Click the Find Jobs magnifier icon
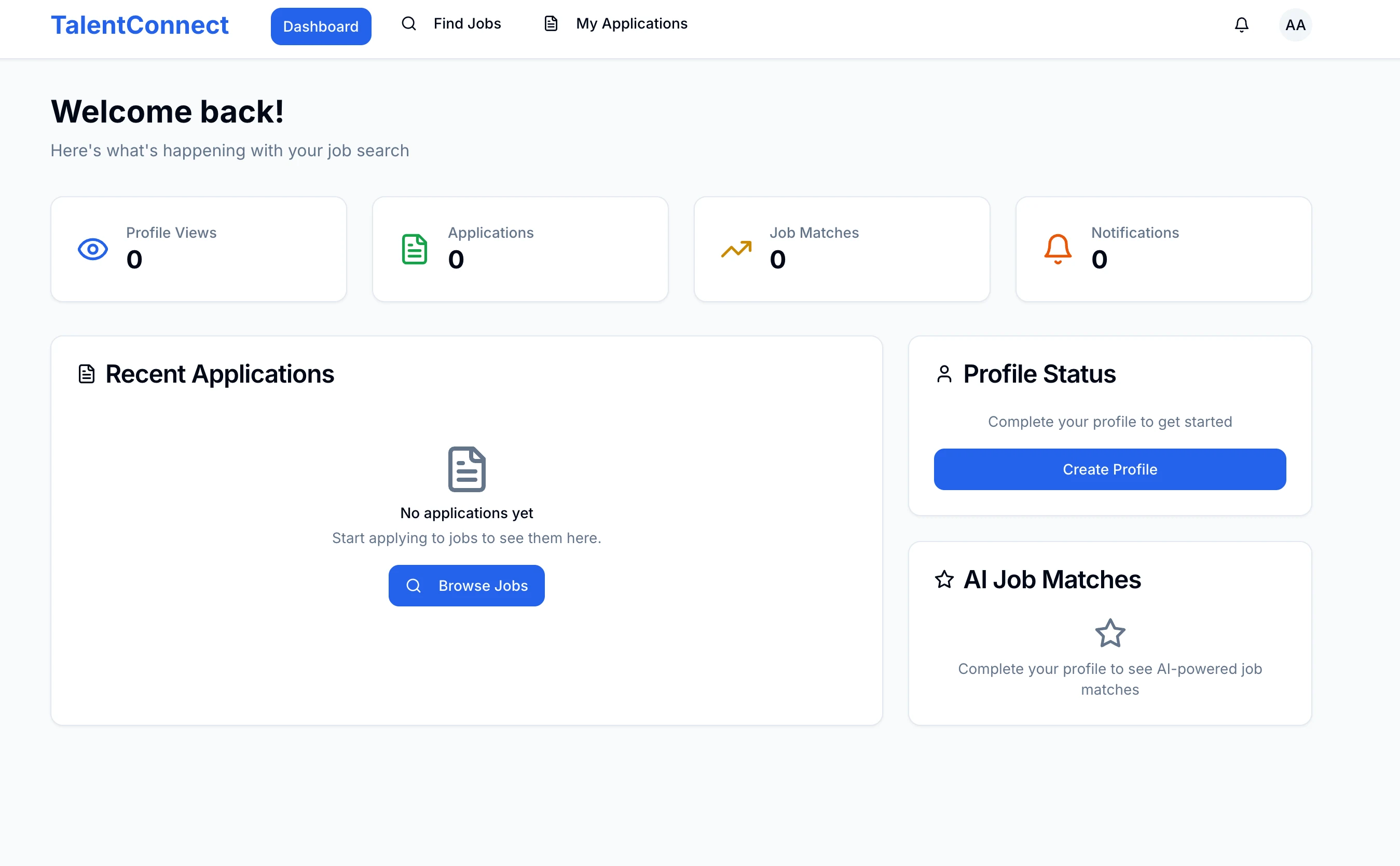 coord(409,23)
